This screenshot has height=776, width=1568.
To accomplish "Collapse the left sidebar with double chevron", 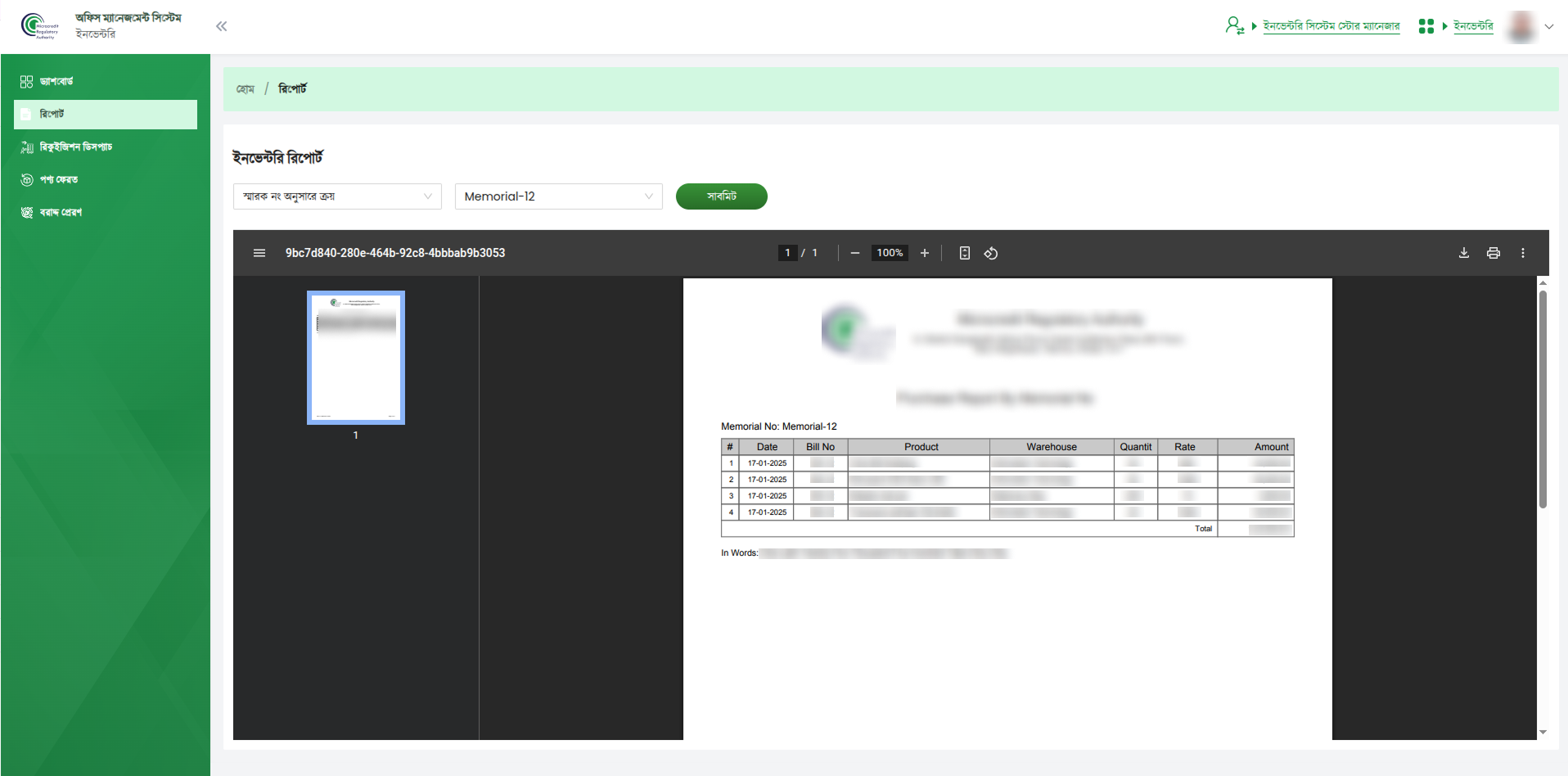I will tap(221, 26).
